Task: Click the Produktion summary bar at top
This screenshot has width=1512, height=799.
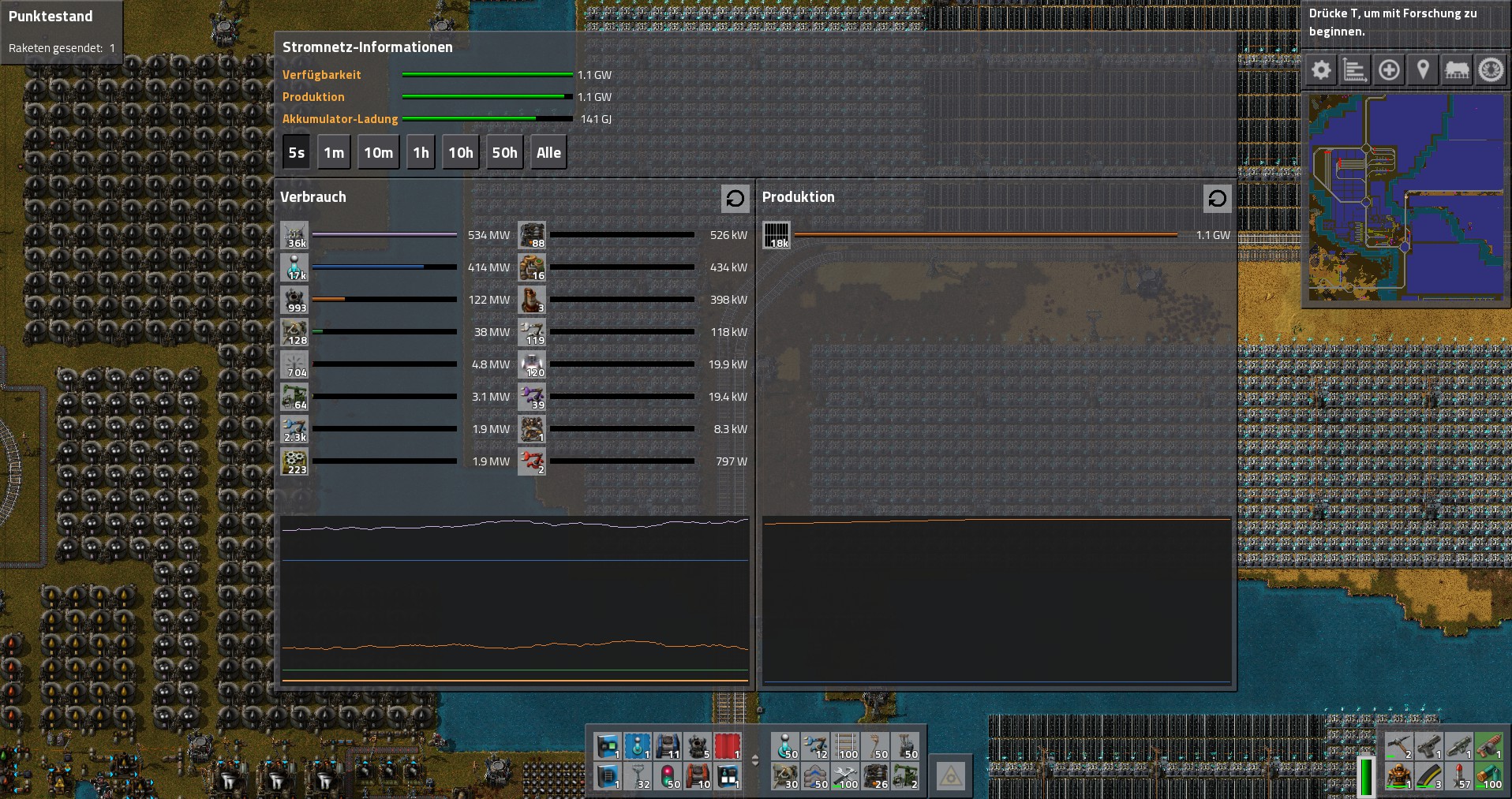Action: pyautogui.click(x=488, y=97)
